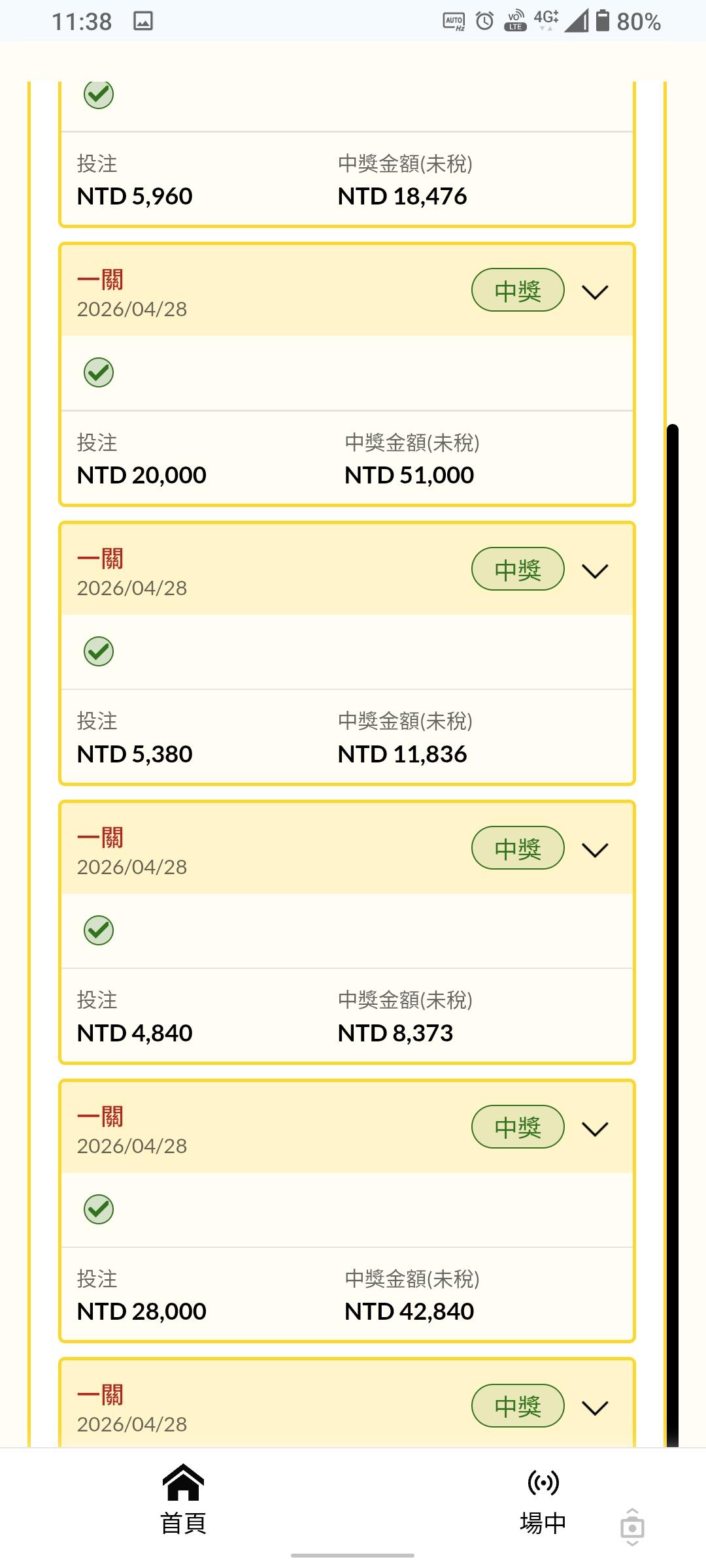
Task: Tap check mark in NTD 5,380 bet card
Action: point(99,651)
